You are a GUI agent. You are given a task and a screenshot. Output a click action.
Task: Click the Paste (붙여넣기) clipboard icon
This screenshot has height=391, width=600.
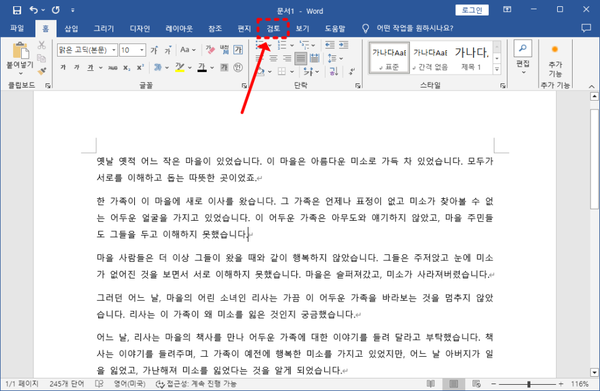[x=20, y=51]
